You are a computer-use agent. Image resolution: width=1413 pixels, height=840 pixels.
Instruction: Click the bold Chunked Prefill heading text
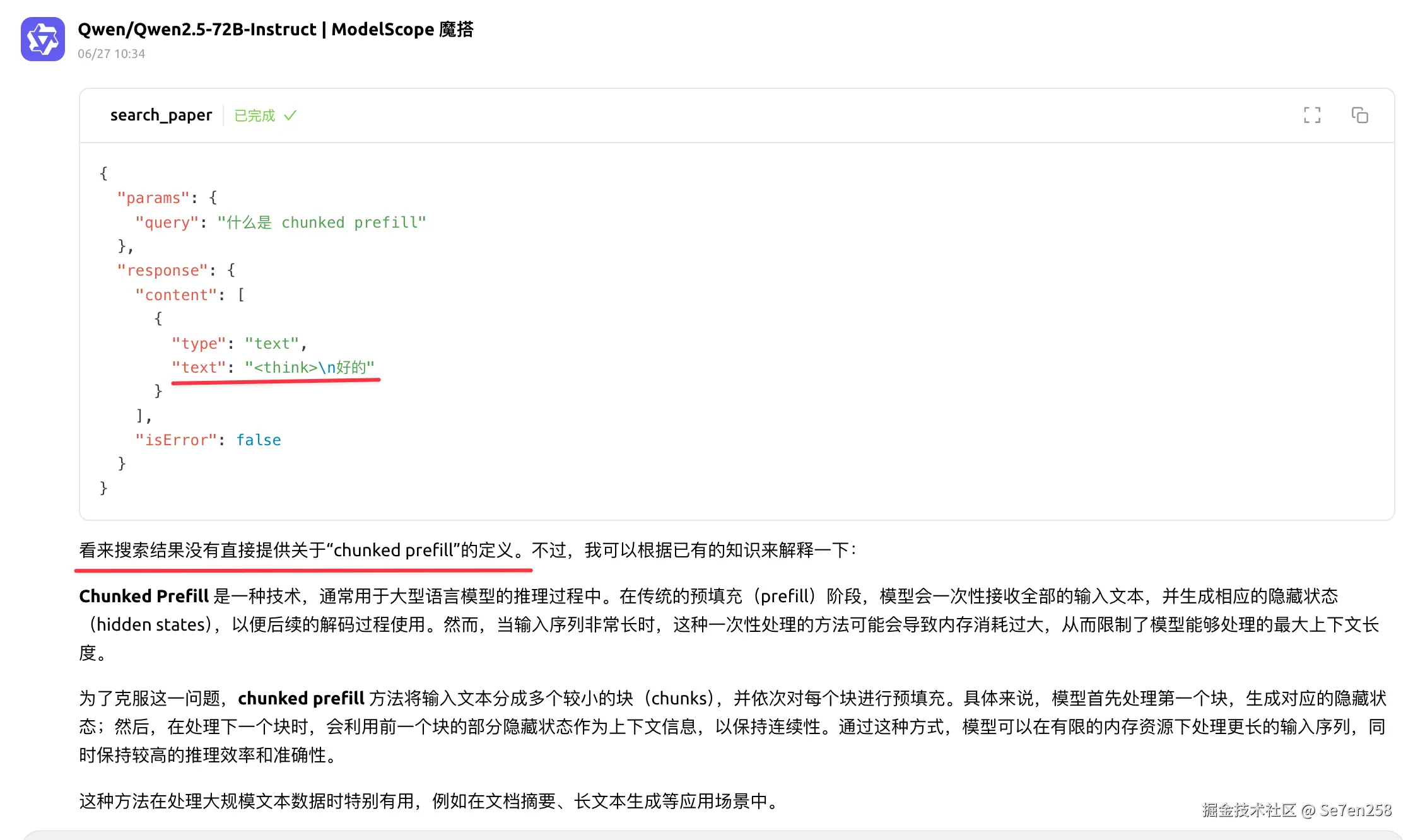144,596
